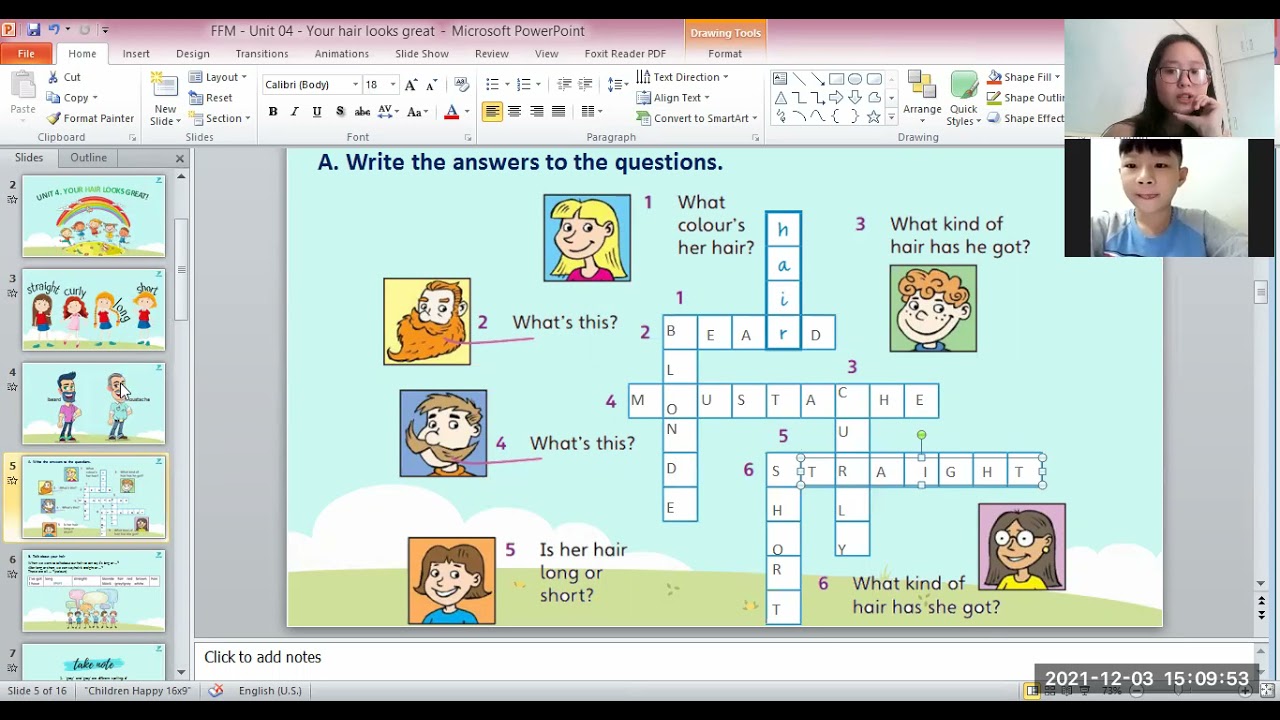Select the Right Arrow shape
Screen dimensions: 1280x720
836,98
